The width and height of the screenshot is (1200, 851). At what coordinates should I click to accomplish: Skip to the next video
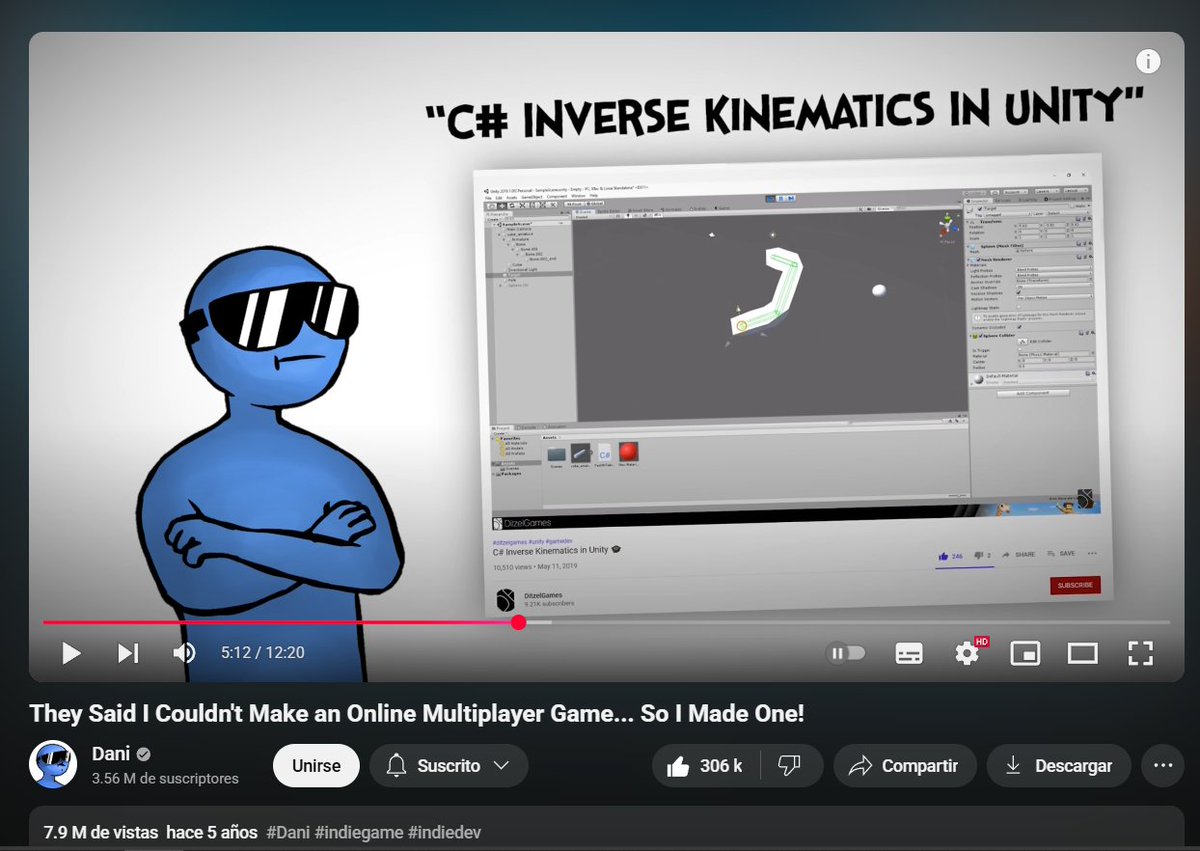pyautogui.click(x=128, y=653)
